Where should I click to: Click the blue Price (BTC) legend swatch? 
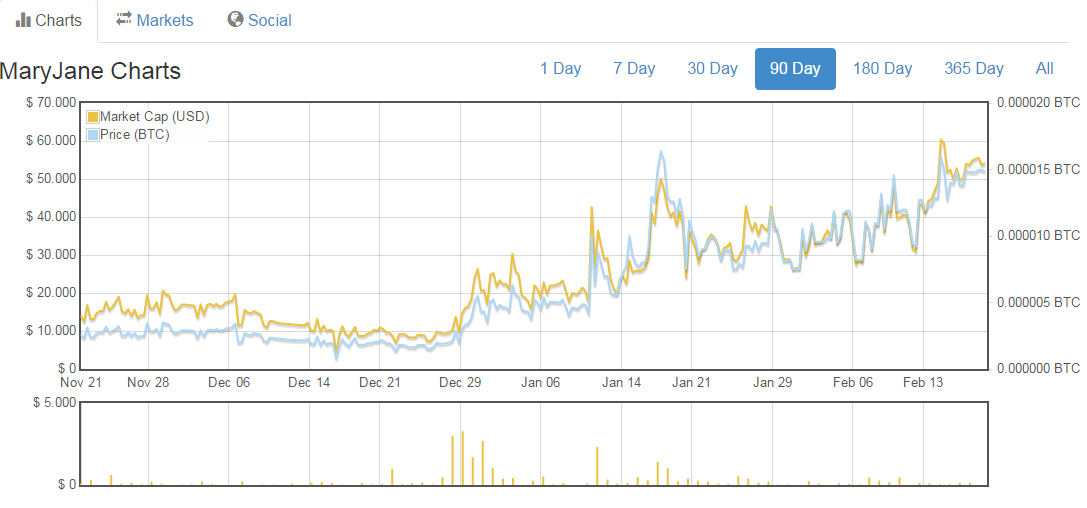pyautogui.click(x=93, y=134)
